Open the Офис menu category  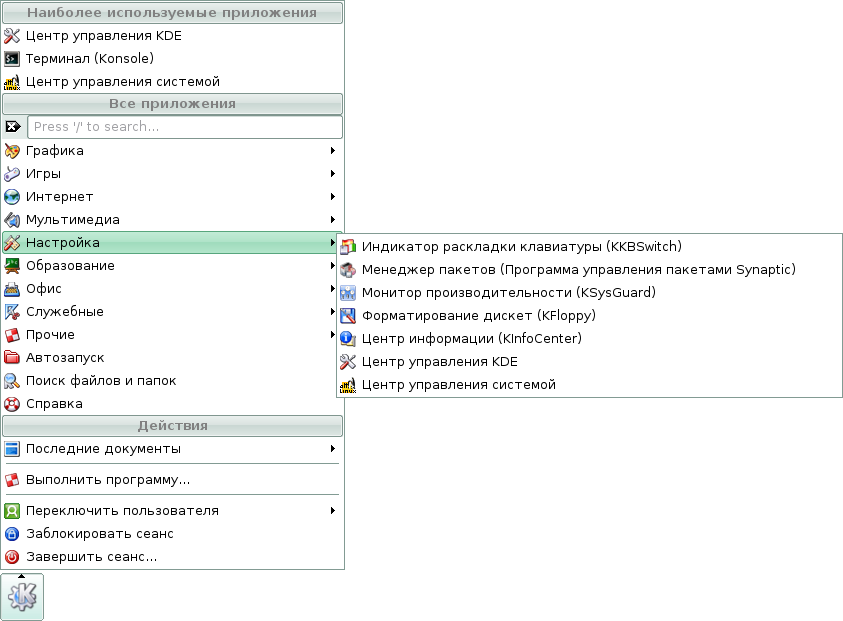point(44,289)
